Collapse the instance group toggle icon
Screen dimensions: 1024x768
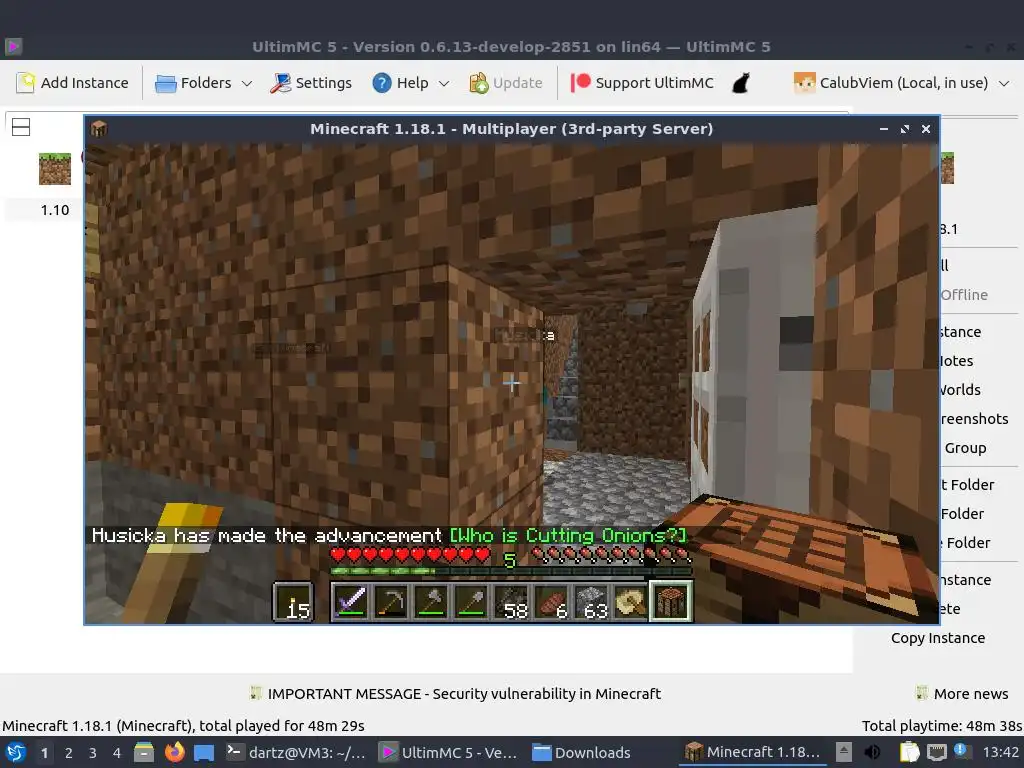(21, 127)
